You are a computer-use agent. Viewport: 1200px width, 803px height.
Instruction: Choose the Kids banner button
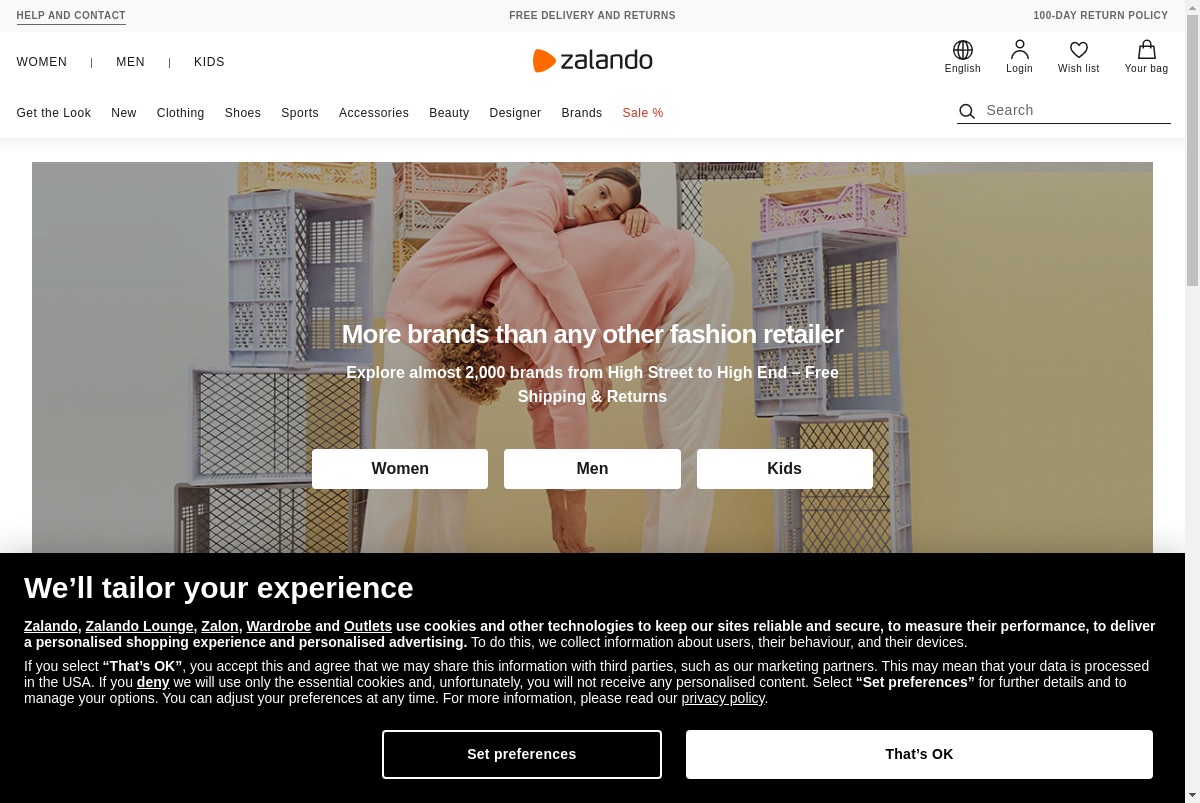pos(784,468)
